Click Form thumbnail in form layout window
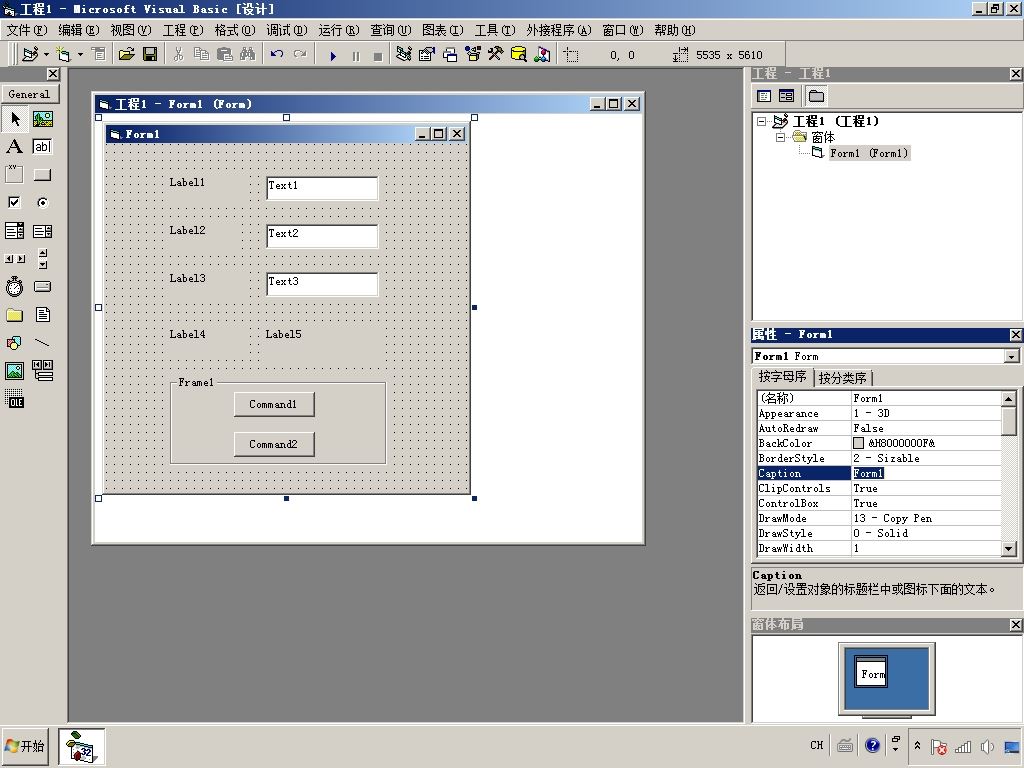The width and height of the screenshot is (1024, 768). pyautogui.click(x=871, y=672)
